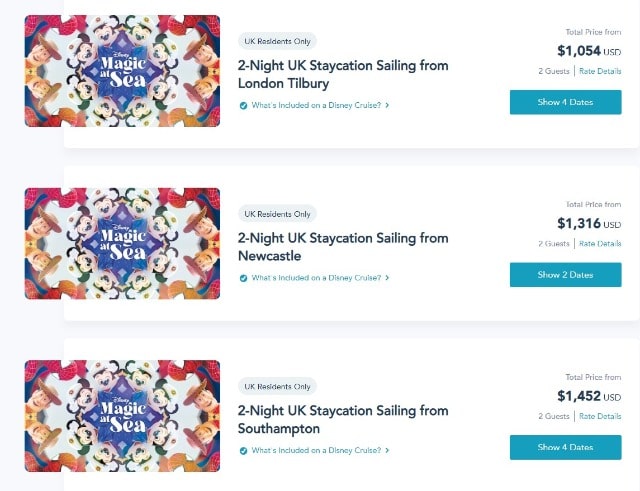Show 4 Dates for London Tilbury sailing

click(565, 102)
